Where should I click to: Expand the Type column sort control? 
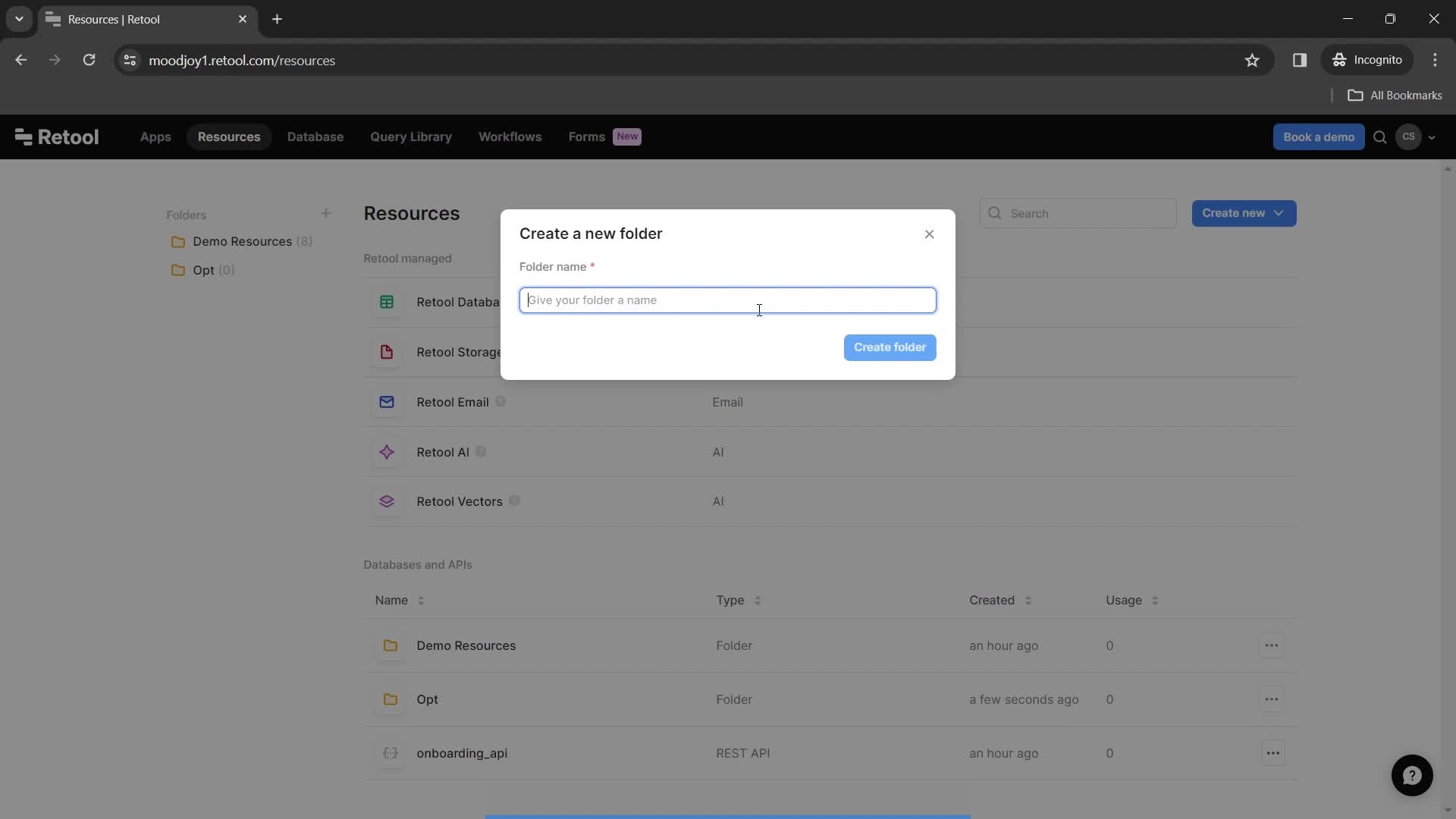point(758,601)
